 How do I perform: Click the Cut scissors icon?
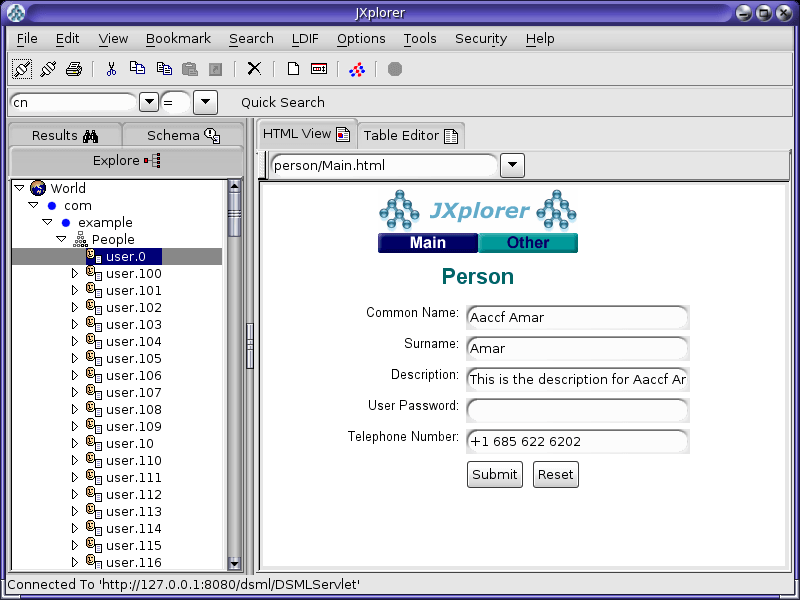[x=111, y=69]
